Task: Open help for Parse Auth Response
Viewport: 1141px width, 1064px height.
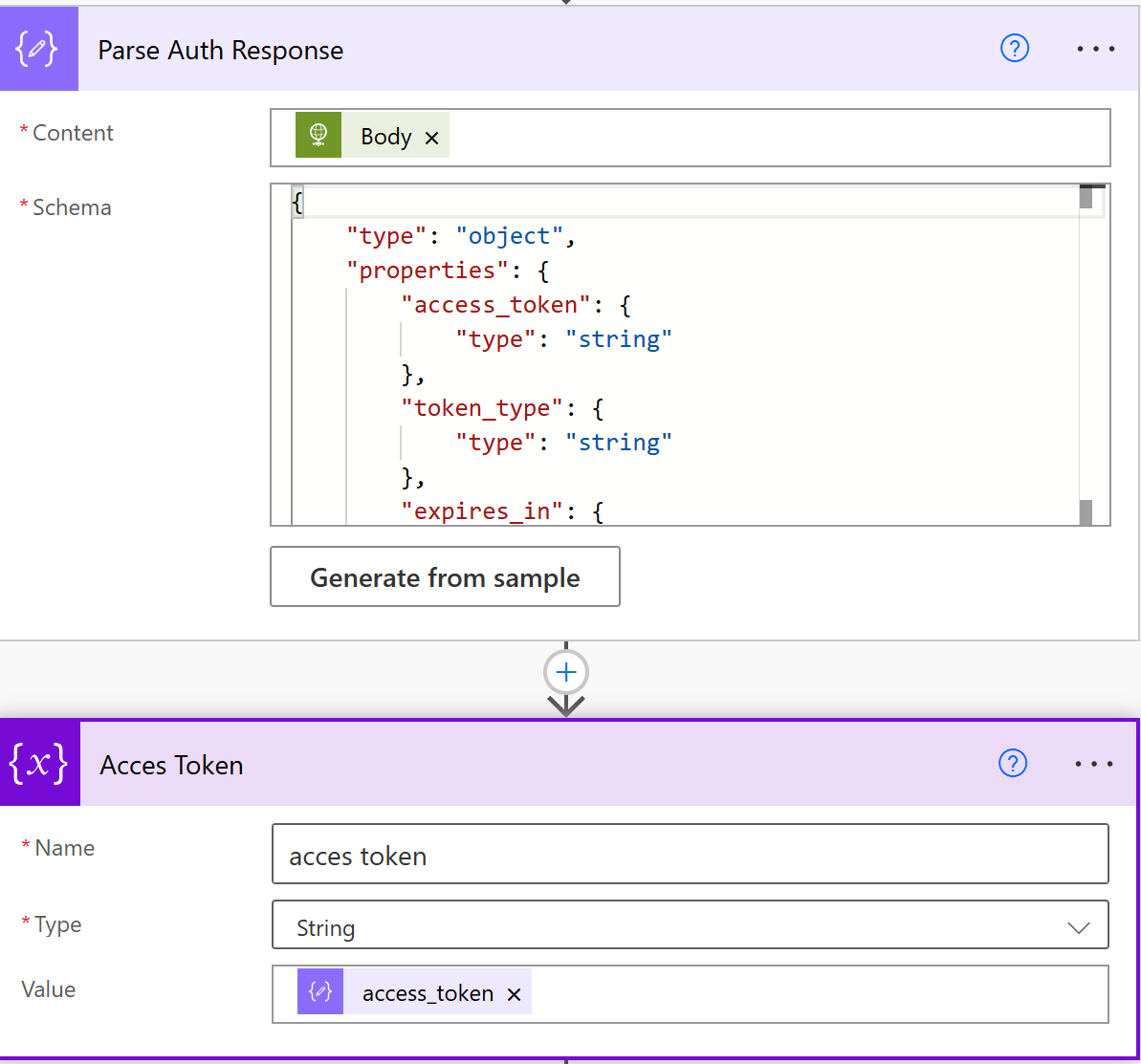Action: pyautogui.click(x=1014, y=49)
